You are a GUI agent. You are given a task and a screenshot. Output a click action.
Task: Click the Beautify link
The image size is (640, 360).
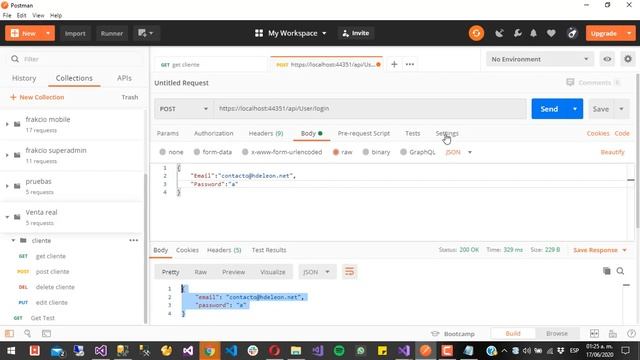(612, 152)
